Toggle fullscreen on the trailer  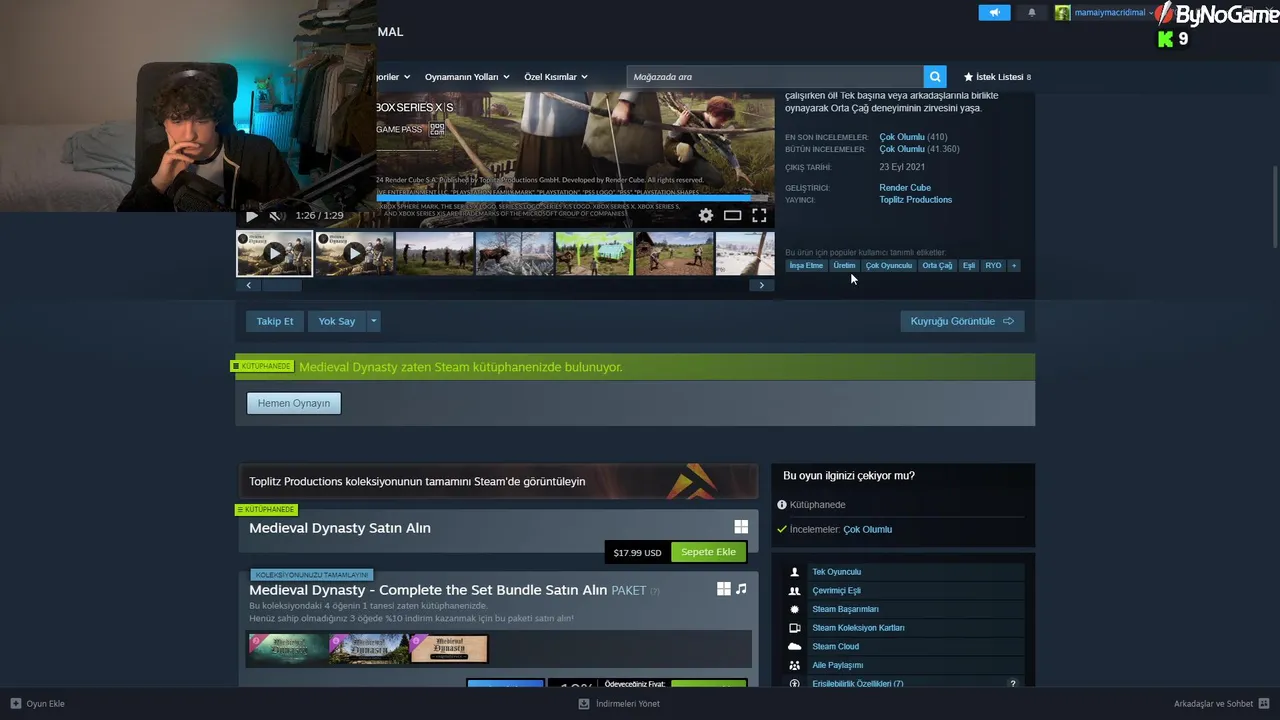(x=760, y=215)
